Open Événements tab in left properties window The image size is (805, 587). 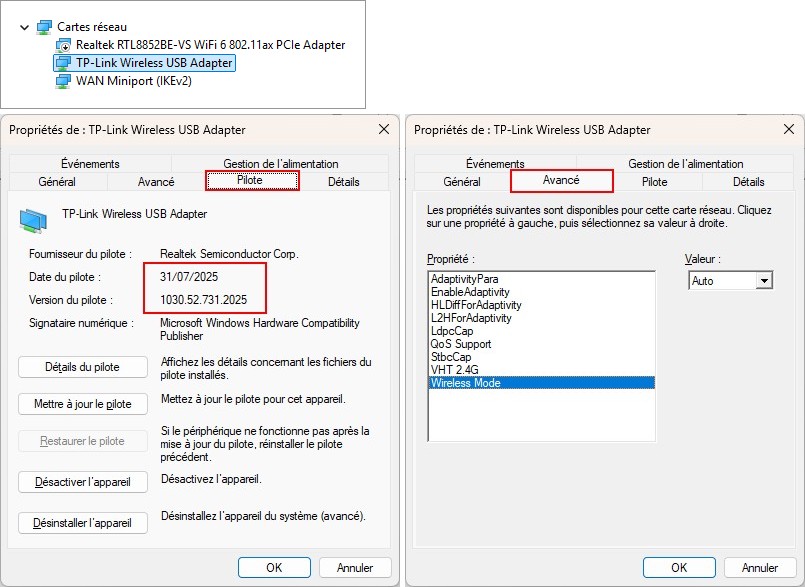(x=90, y=164)
